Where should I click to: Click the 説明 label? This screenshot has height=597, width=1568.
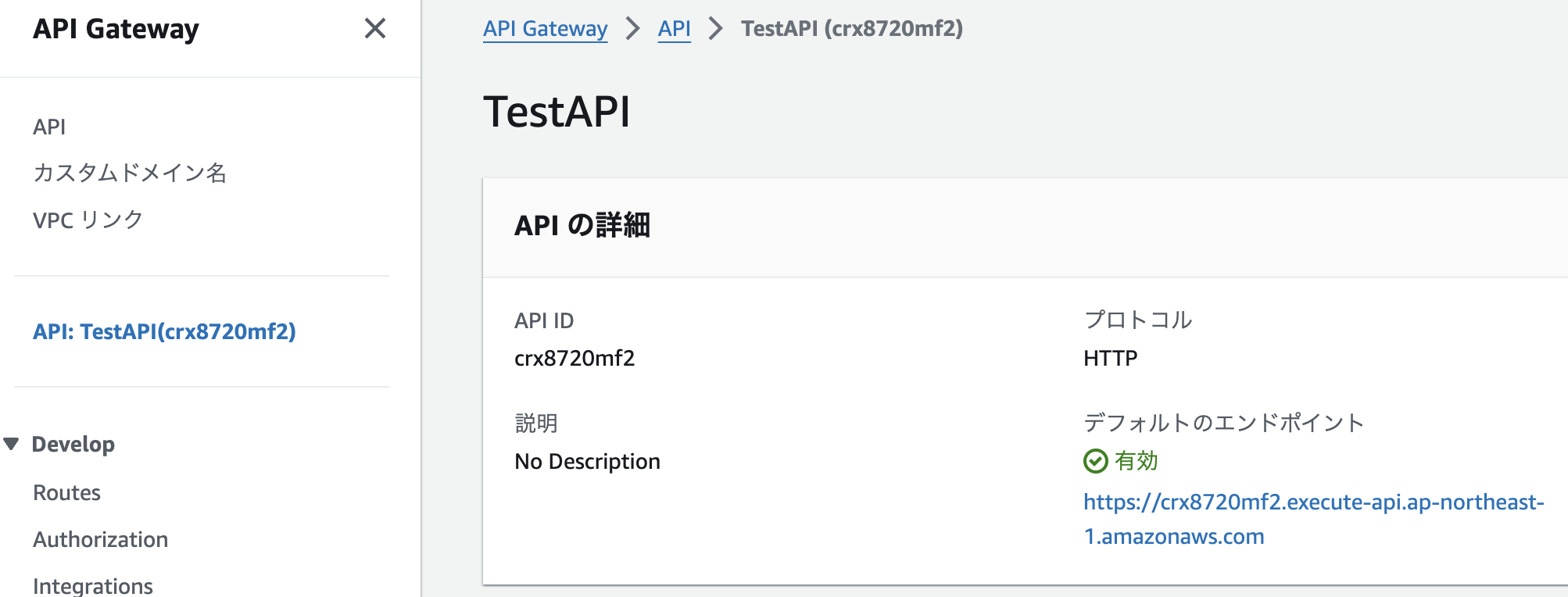click(x=536, y=423)
